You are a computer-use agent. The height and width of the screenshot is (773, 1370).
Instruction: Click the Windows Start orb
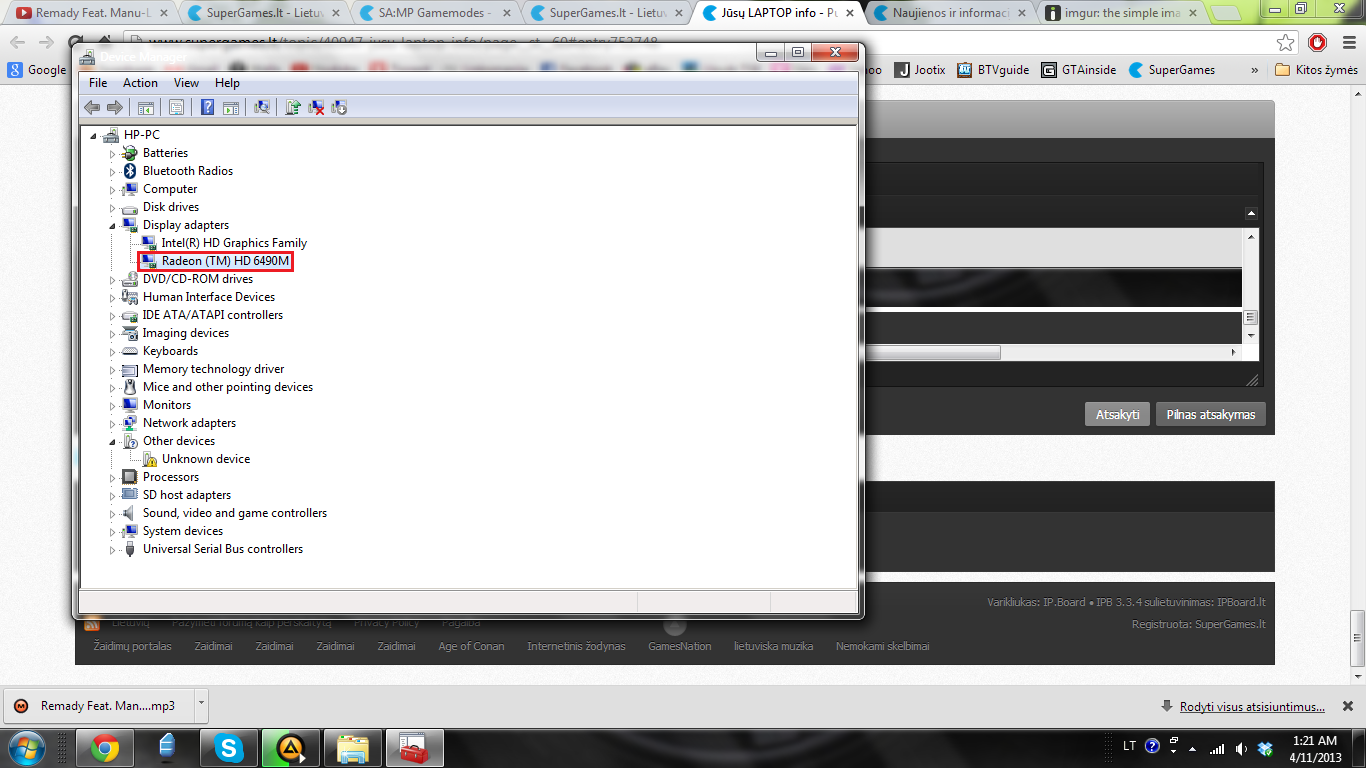coord(25,748)
